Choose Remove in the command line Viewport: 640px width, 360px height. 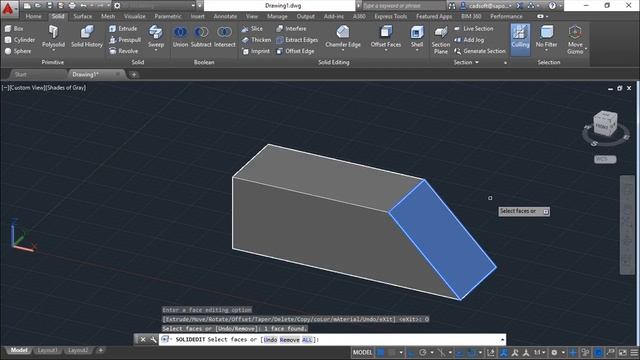pos(289,340)
